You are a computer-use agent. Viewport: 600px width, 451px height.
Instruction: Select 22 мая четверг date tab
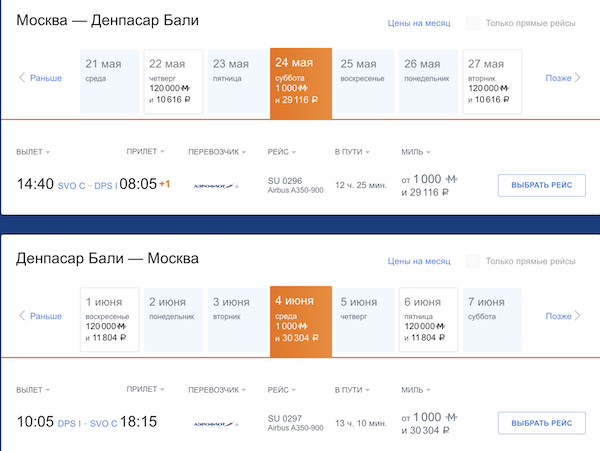click(173, 81)
